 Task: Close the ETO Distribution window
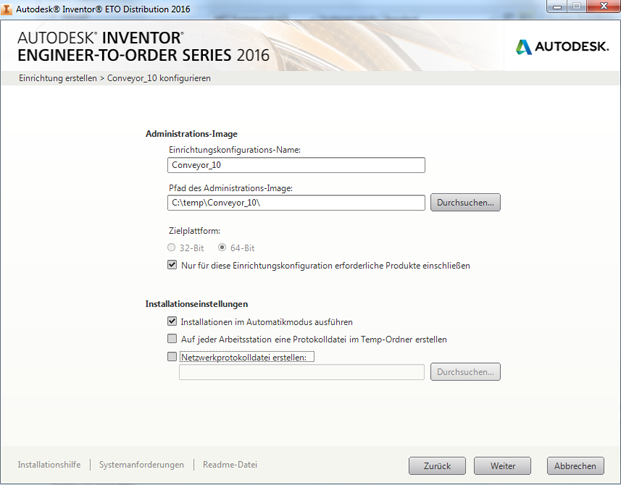coord(604,6)
